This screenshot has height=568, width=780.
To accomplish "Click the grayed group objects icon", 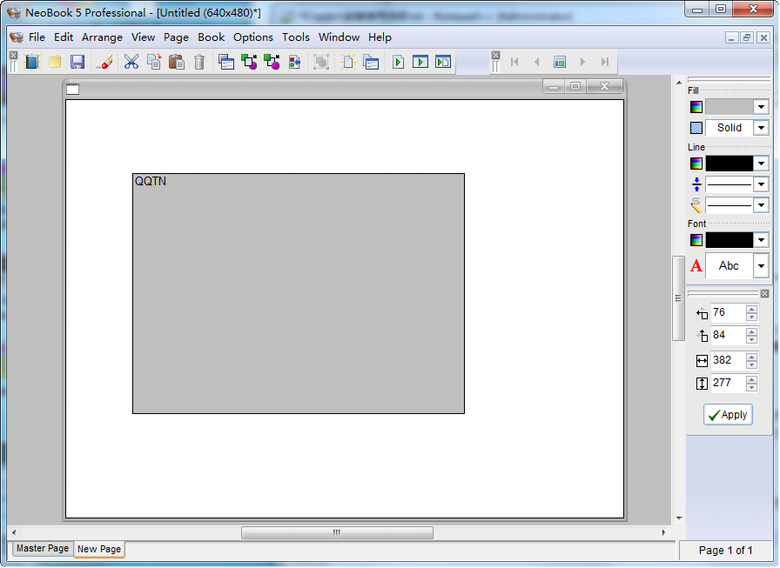I will coord(321,62).
